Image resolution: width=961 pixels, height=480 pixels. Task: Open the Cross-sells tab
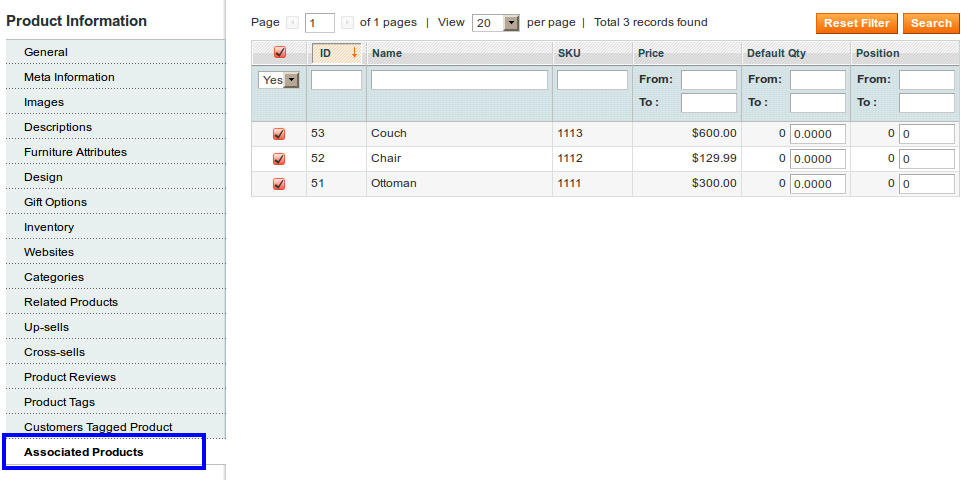[x=116, y=352]
